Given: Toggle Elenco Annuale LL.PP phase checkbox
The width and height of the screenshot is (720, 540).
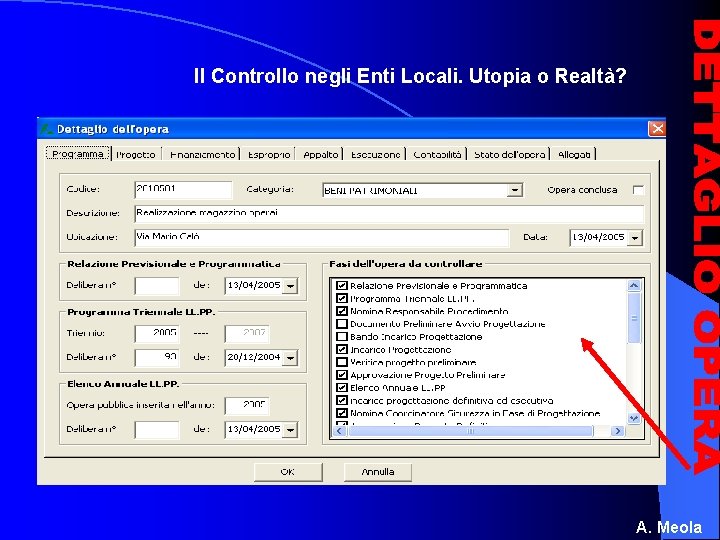Looking at the screenshot, I should [x=342, y=388].
